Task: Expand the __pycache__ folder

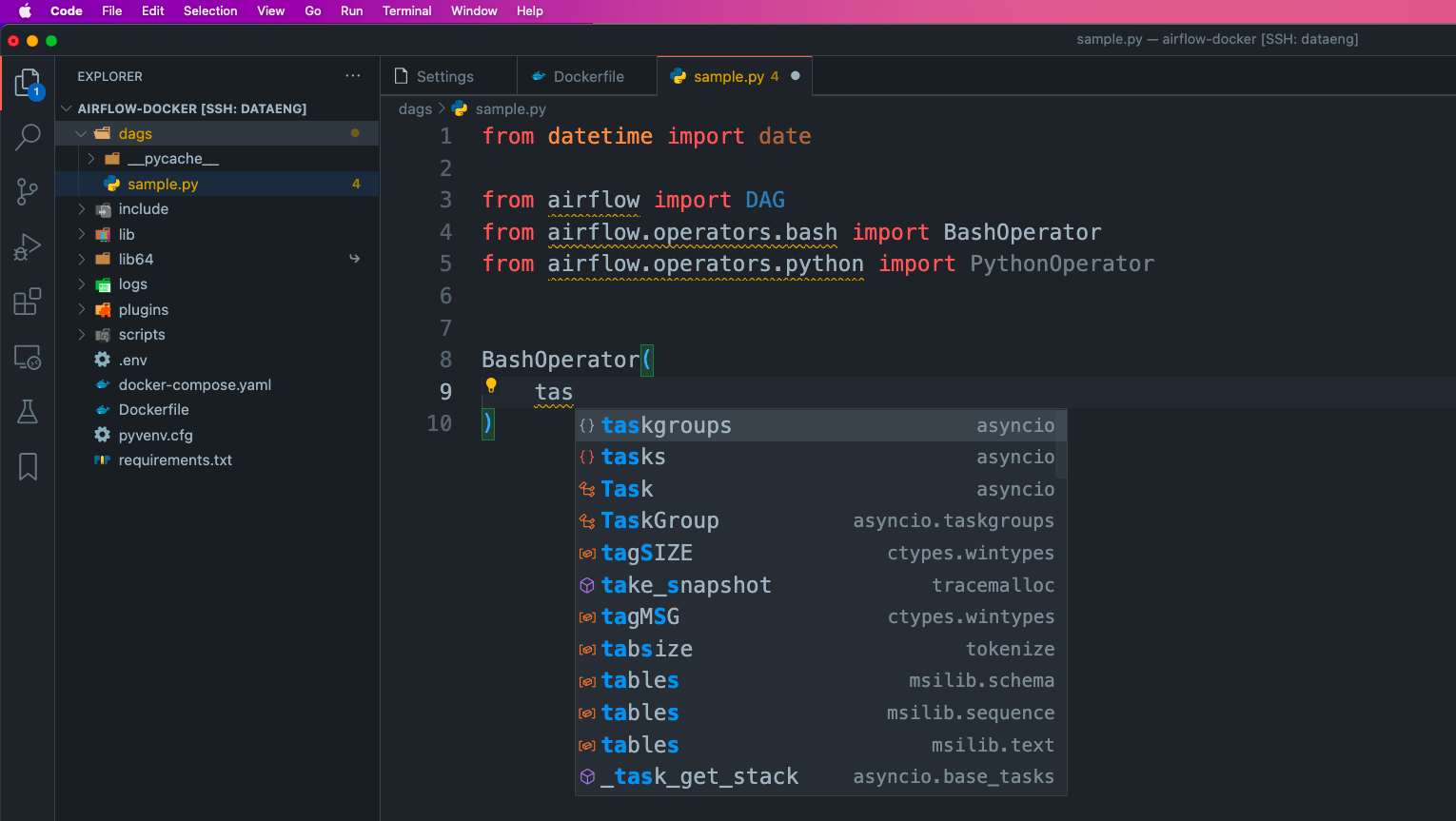Action: [93, 158]
